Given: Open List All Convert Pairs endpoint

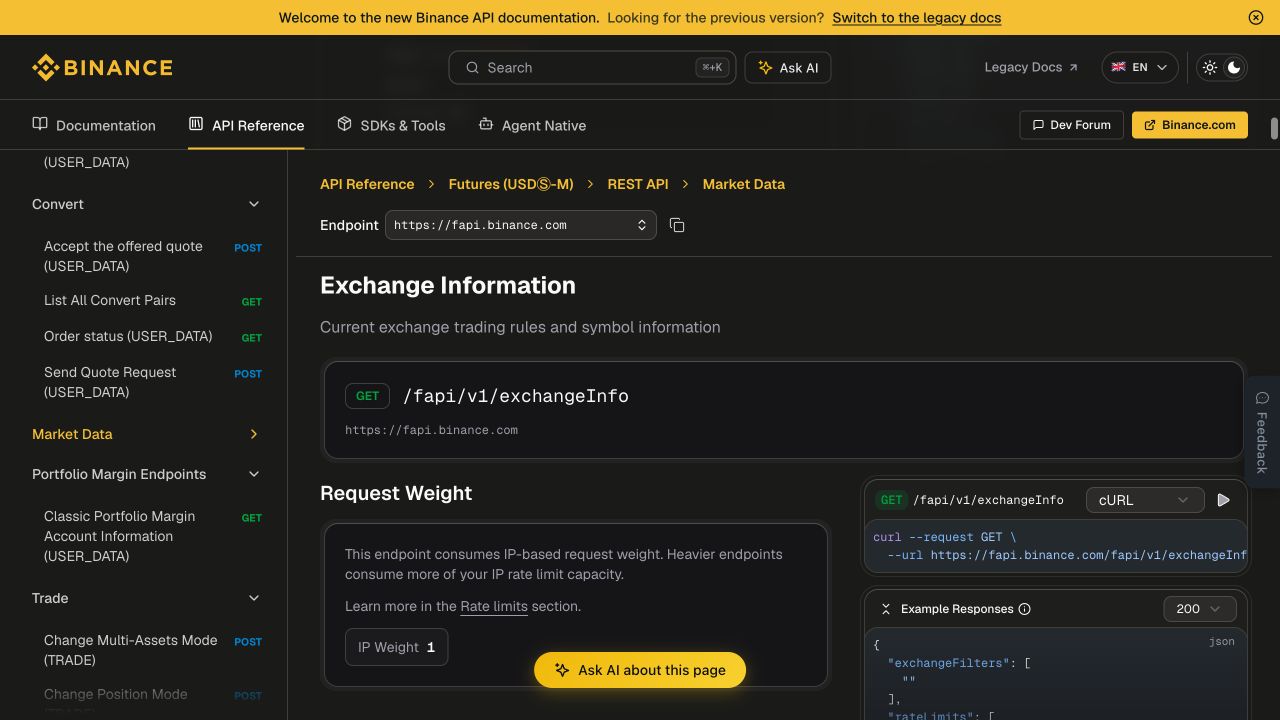Looking at the screenshot, I should pyautogui.click(x=153, y=300).
